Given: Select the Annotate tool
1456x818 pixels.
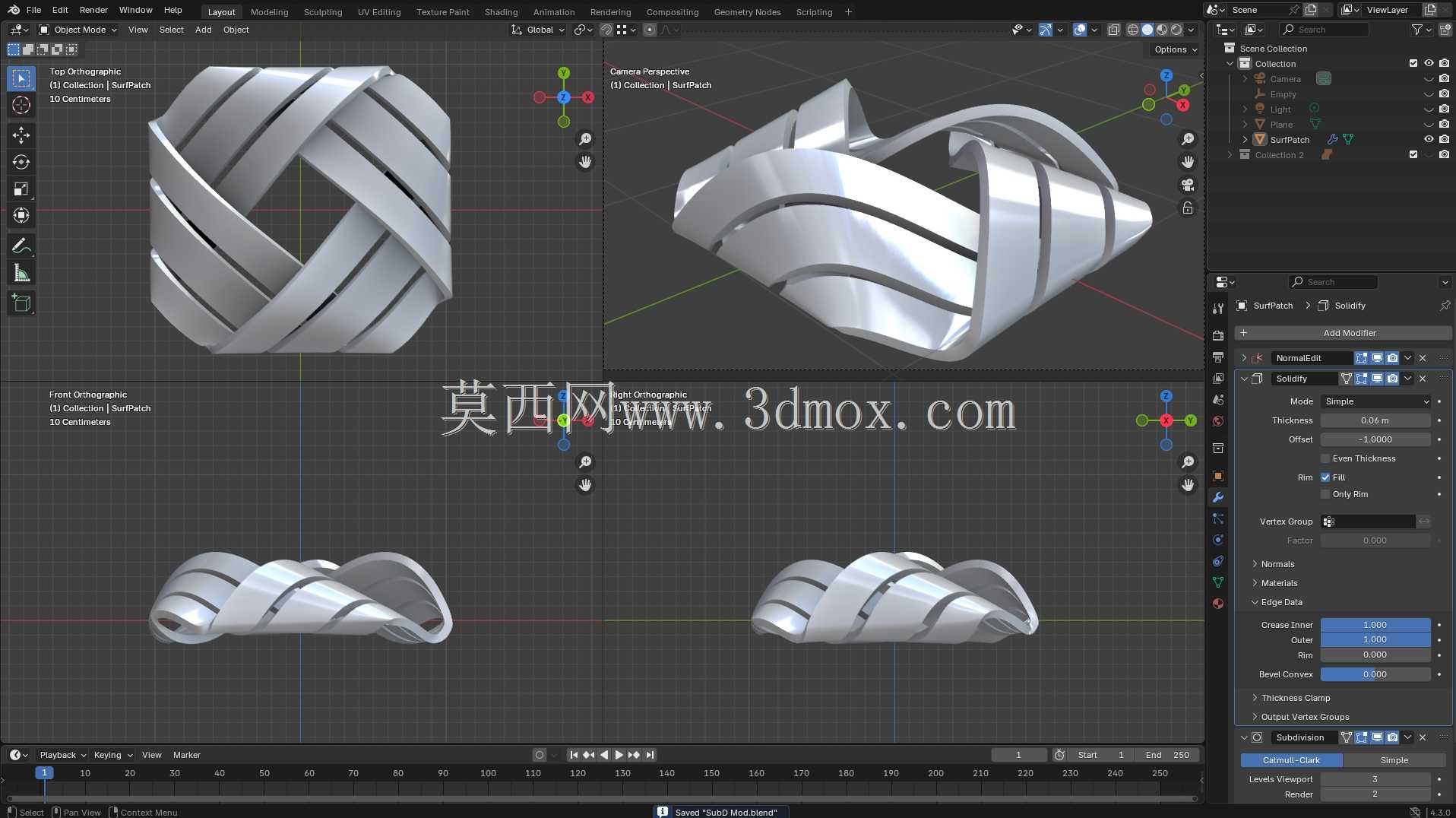Looking at the screenshot, I should tap(21, 246).
